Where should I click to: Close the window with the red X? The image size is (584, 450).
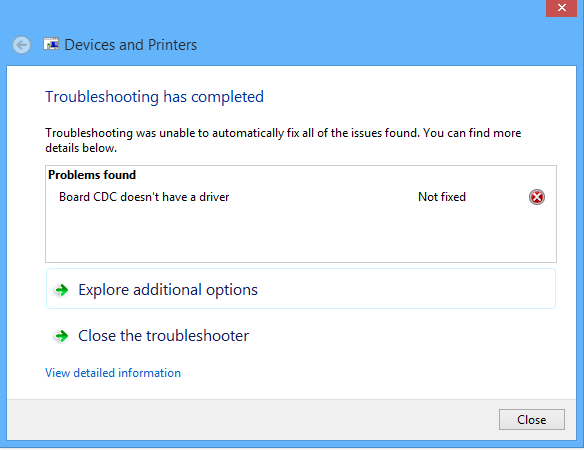[561, 8]
